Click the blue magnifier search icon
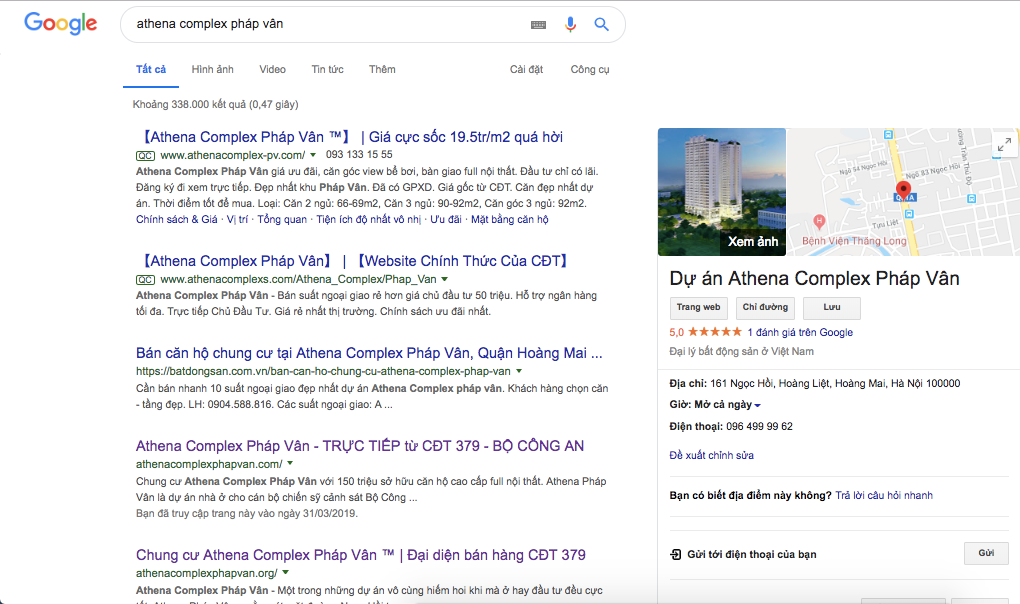 click(x=601, y=24)
